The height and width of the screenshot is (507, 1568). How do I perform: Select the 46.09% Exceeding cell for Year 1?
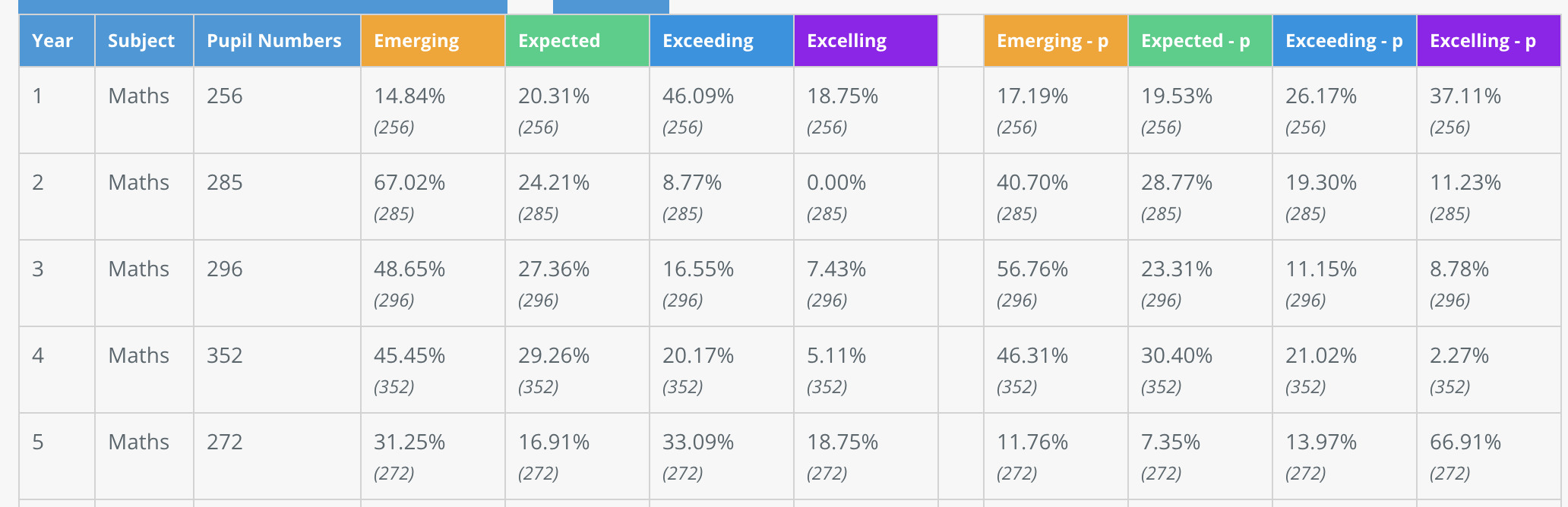[698, 96]
